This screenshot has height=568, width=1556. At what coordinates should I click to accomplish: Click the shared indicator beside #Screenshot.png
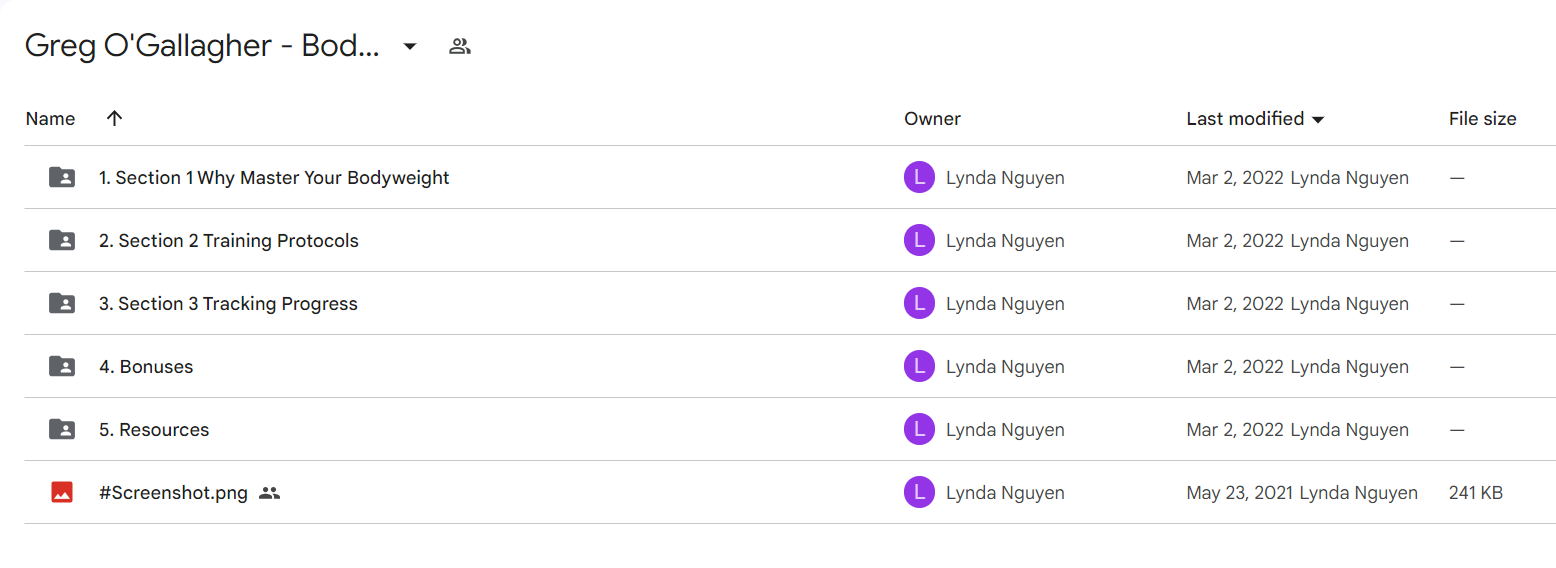pyautogui.click(x=269, y=492)
